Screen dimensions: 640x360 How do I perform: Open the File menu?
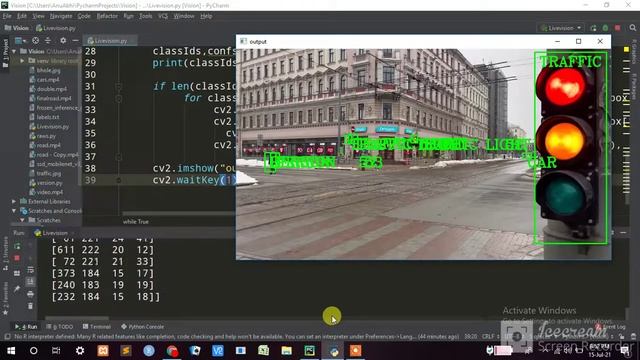tap(7, 16)
